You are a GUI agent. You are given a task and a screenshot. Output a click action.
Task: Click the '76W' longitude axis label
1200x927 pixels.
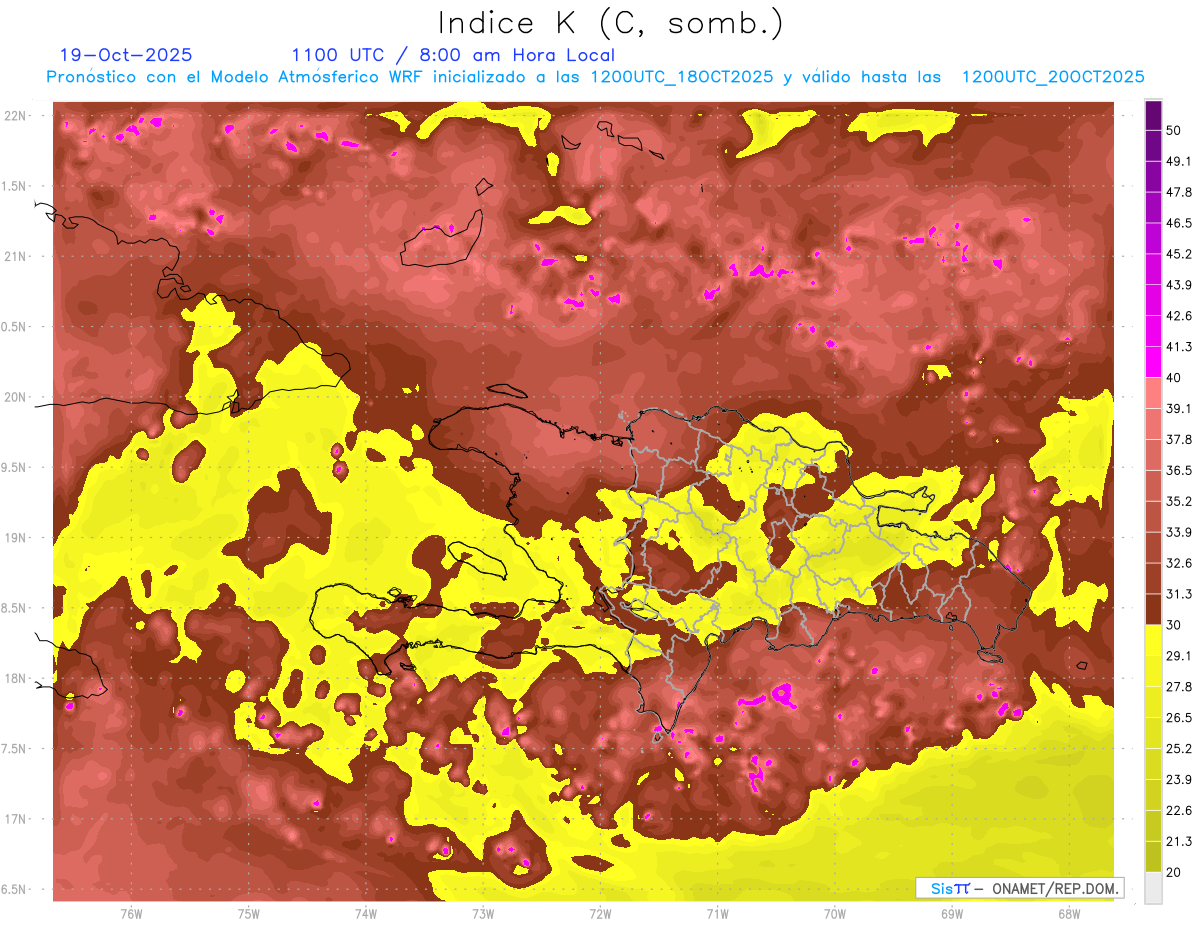(x=131, y=914)
